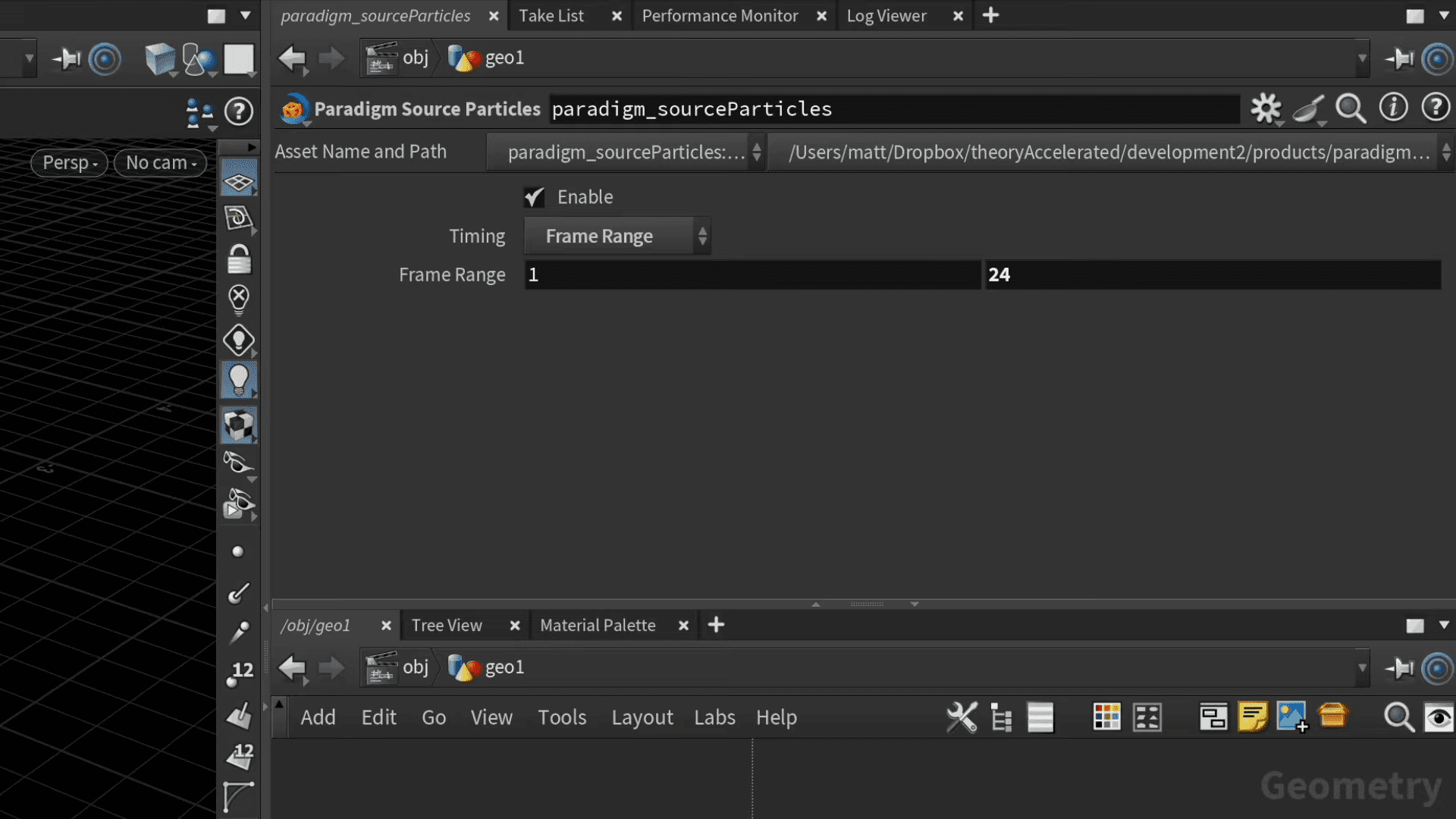Click geo1 in network pane path

click(486, 667)
